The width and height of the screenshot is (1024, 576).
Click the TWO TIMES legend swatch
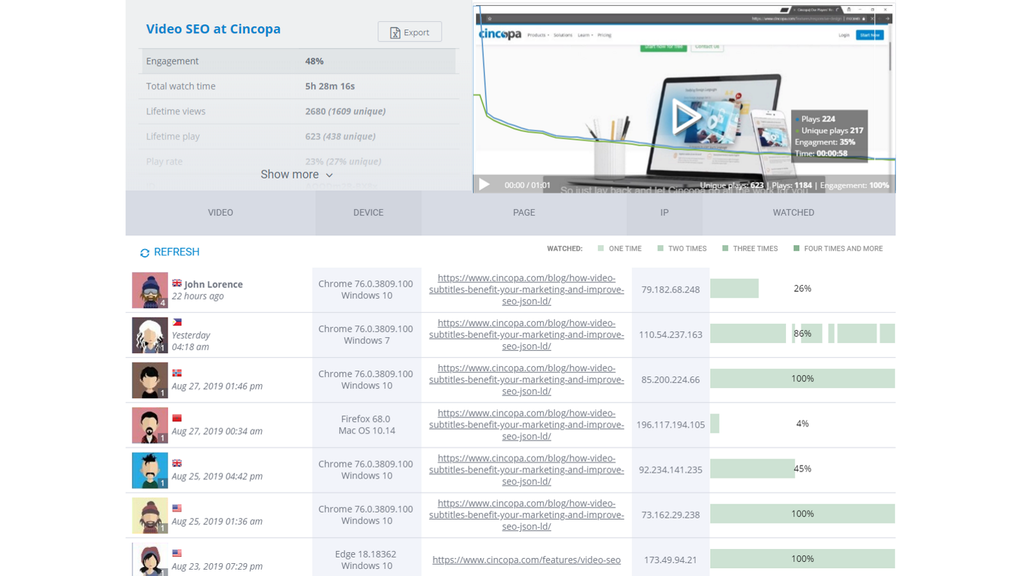coord(660,248)
